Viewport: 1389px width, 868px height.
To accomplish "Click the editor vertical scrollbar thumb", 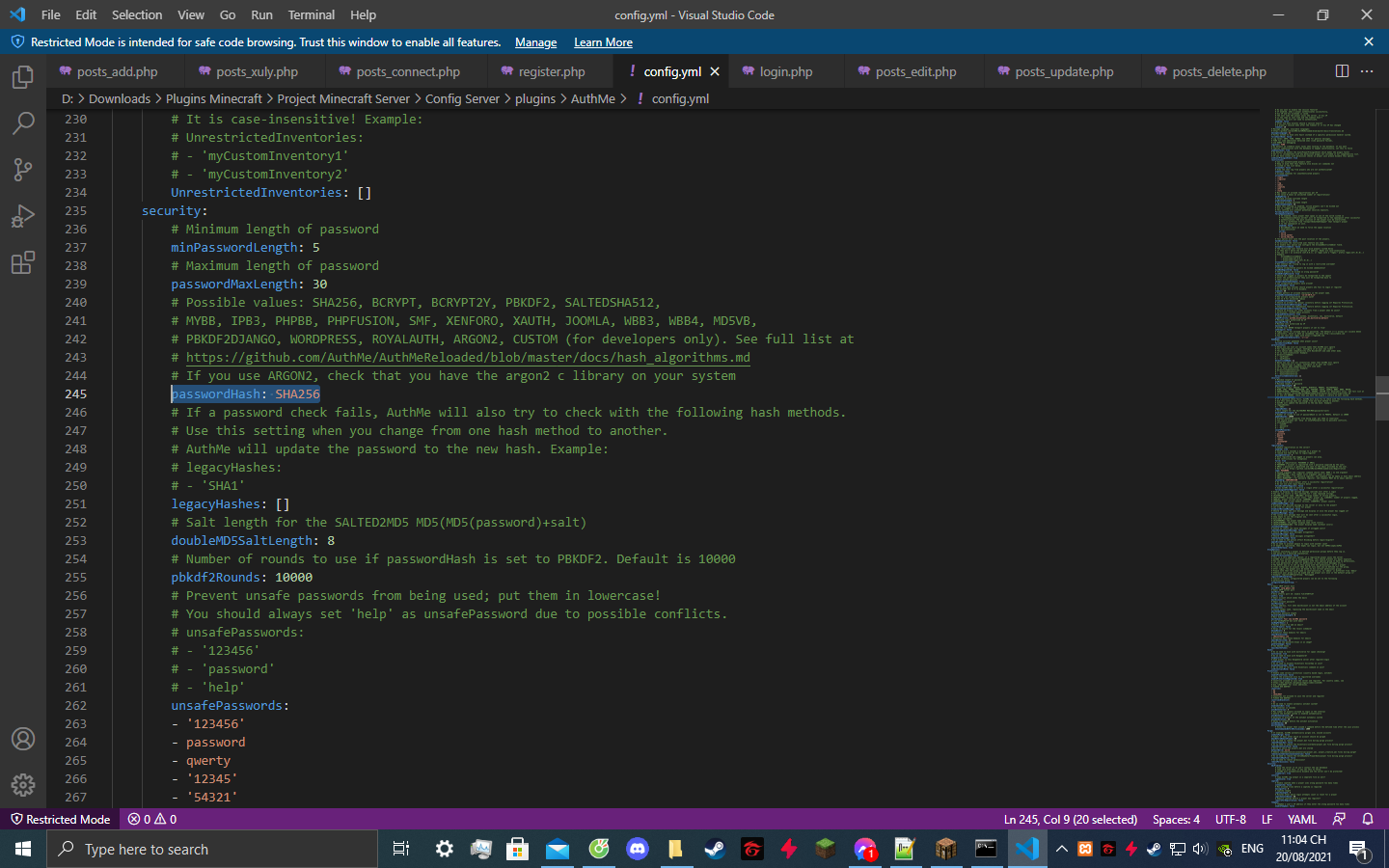I will coord(1381,397).
